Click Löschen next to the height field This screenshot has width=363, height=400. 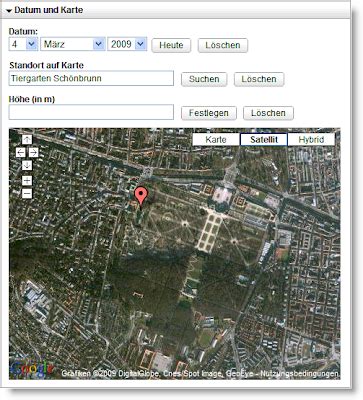click(268, 113)
